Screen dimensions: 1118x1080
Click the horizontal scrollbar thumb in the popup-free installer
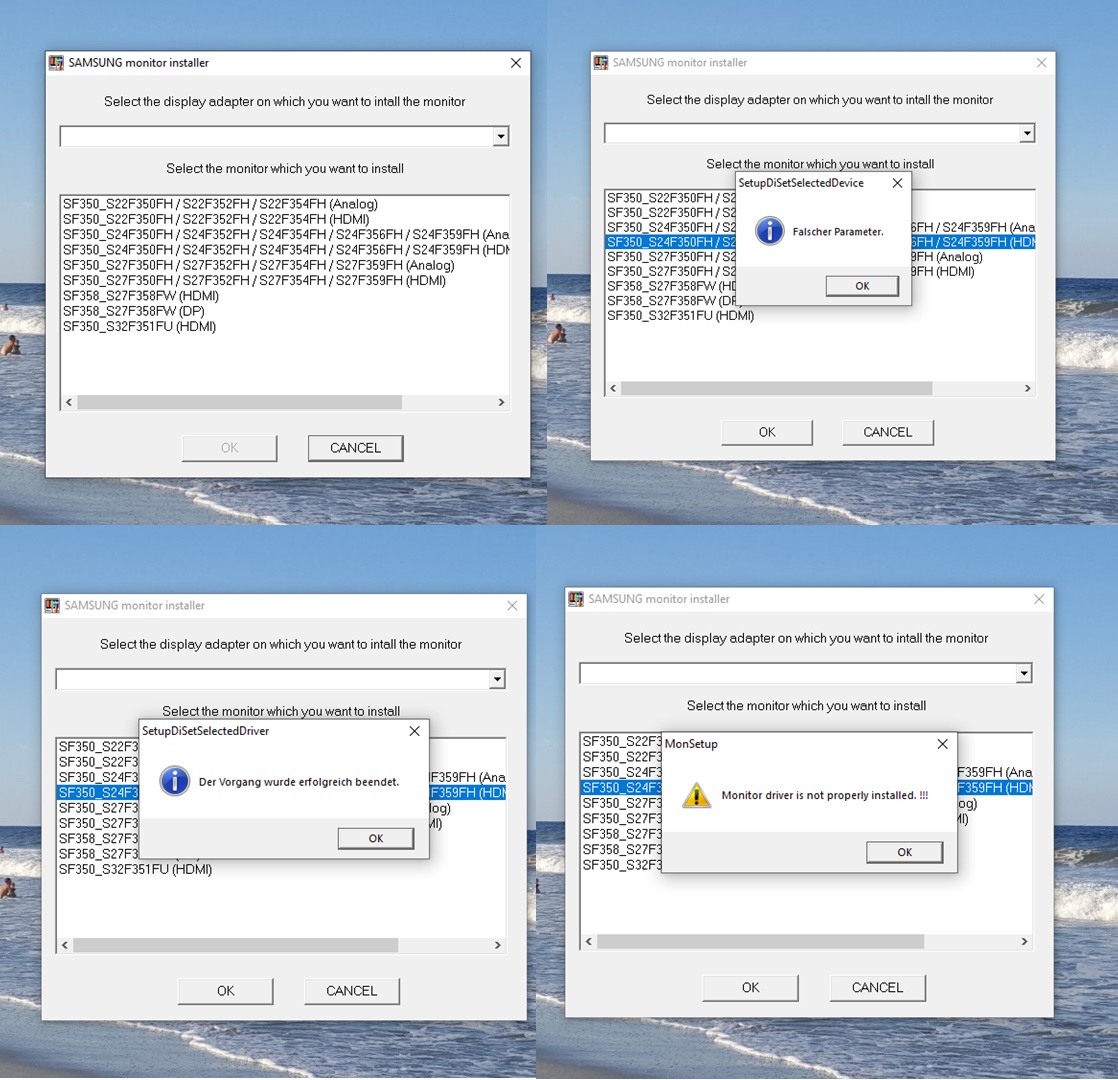[x=239, y=402]
